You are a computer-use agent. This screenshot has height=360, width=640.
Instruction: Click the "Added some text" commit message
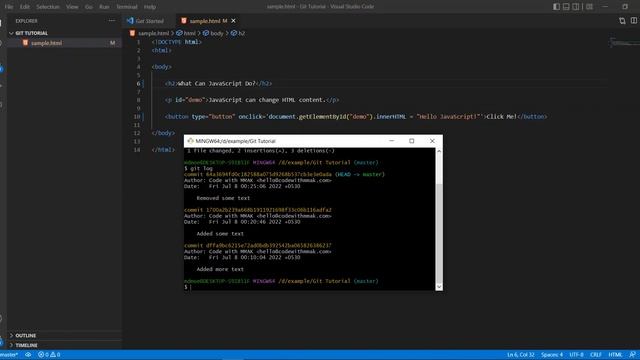point(220,233)
